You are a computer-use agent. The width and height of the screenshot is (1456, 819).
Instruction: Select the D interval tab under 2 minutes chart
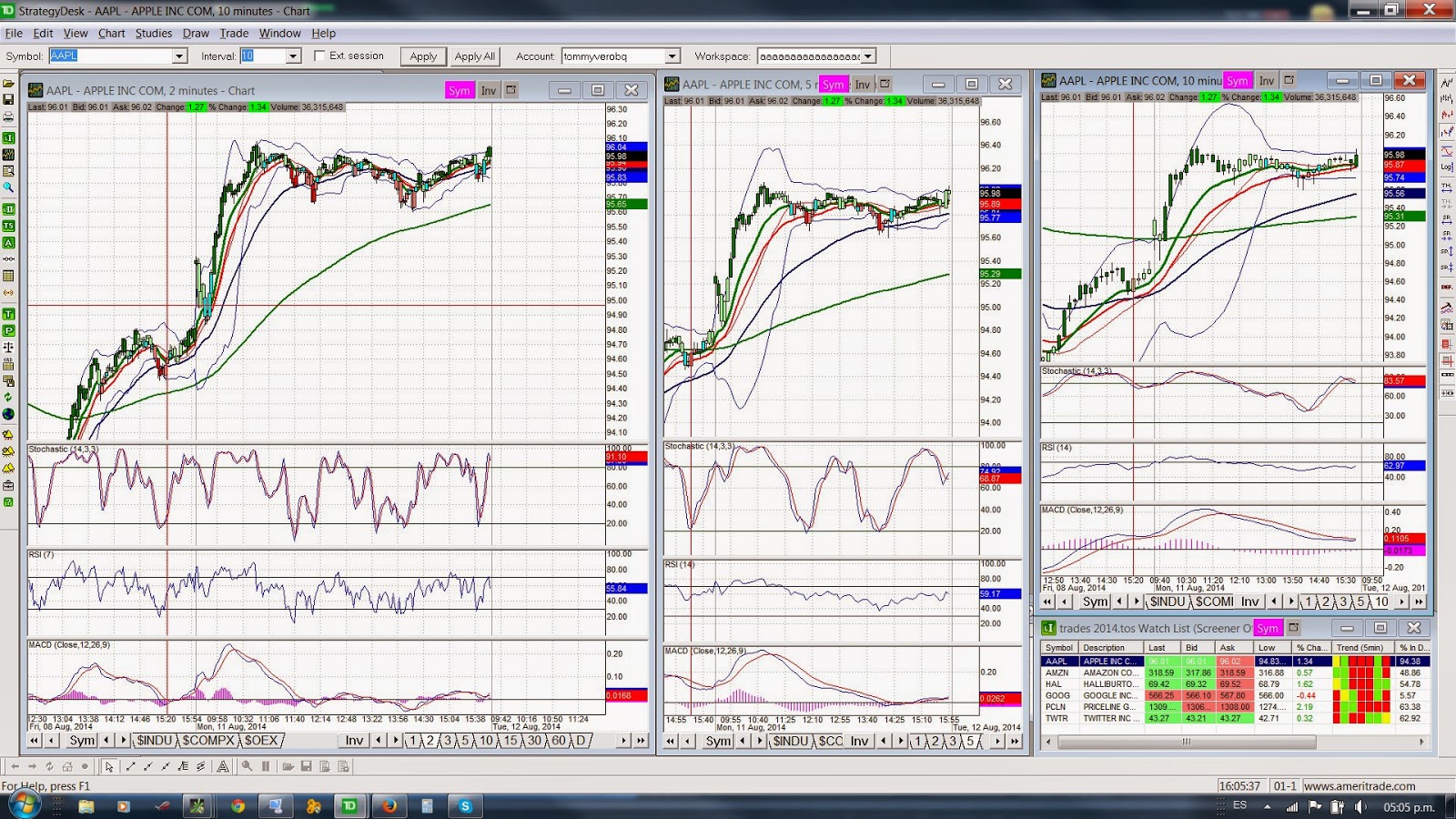click(x=581, y=741)
